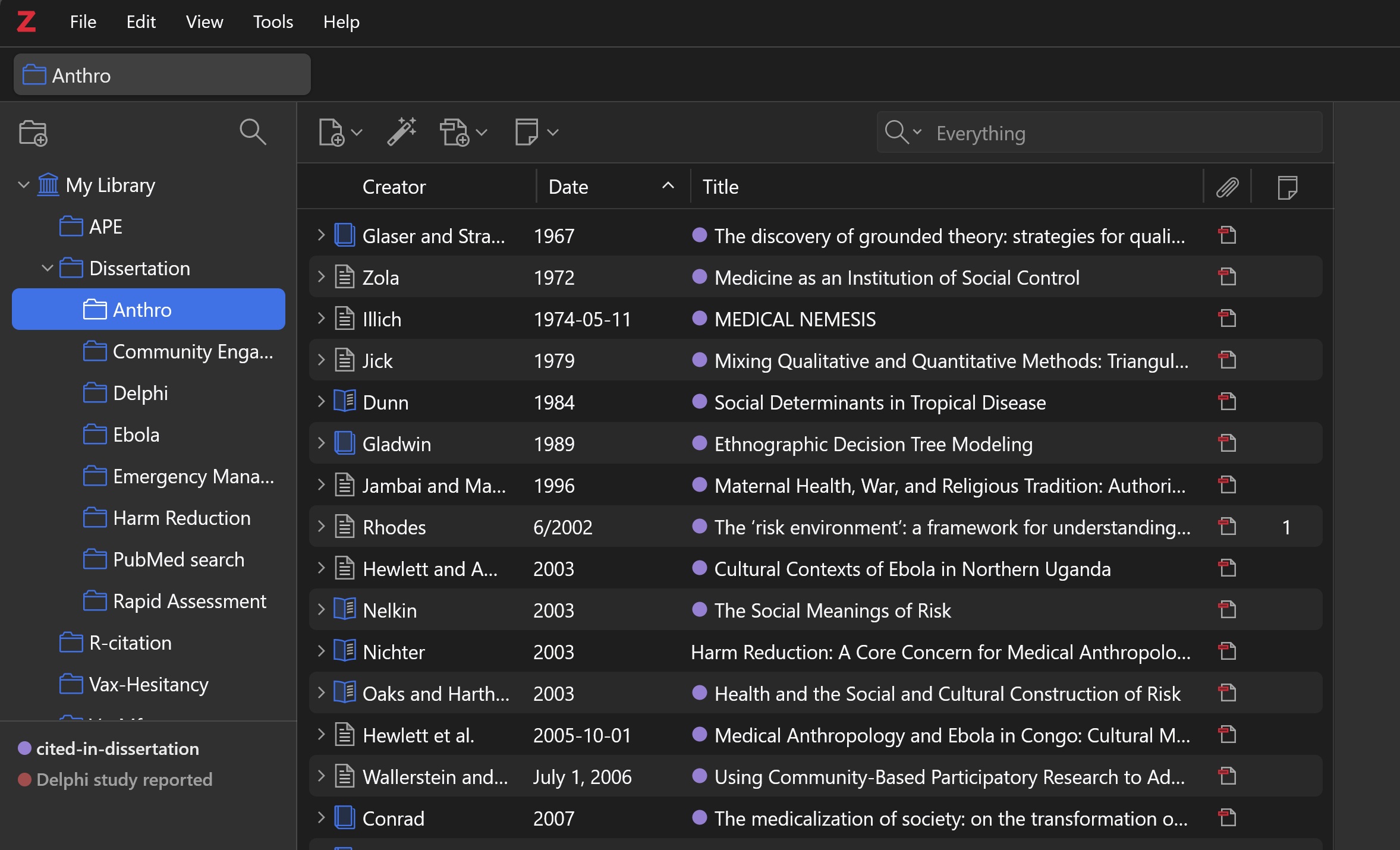The image size is (1400, 850).
Task: Open the Tools menu
Action: click(273, 22)
